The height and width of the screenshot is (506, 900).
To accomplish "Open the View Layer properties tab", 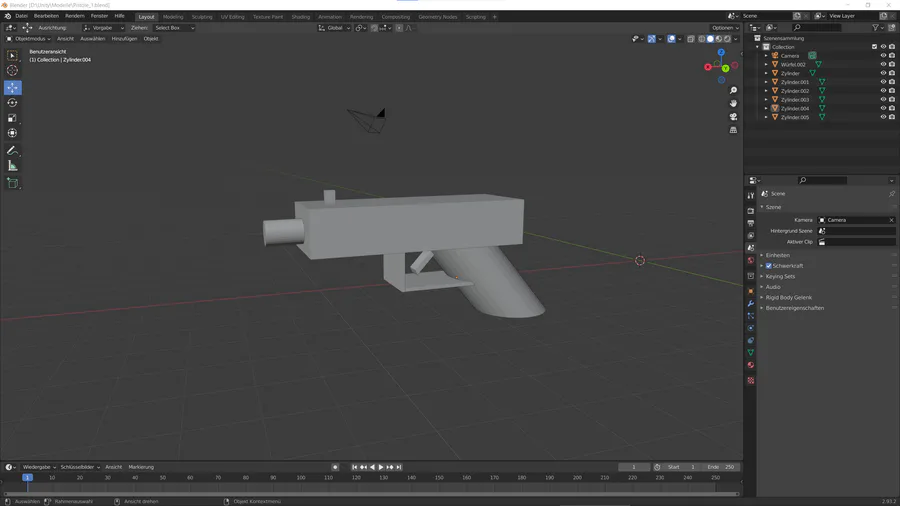I will (x=751, y=236).
